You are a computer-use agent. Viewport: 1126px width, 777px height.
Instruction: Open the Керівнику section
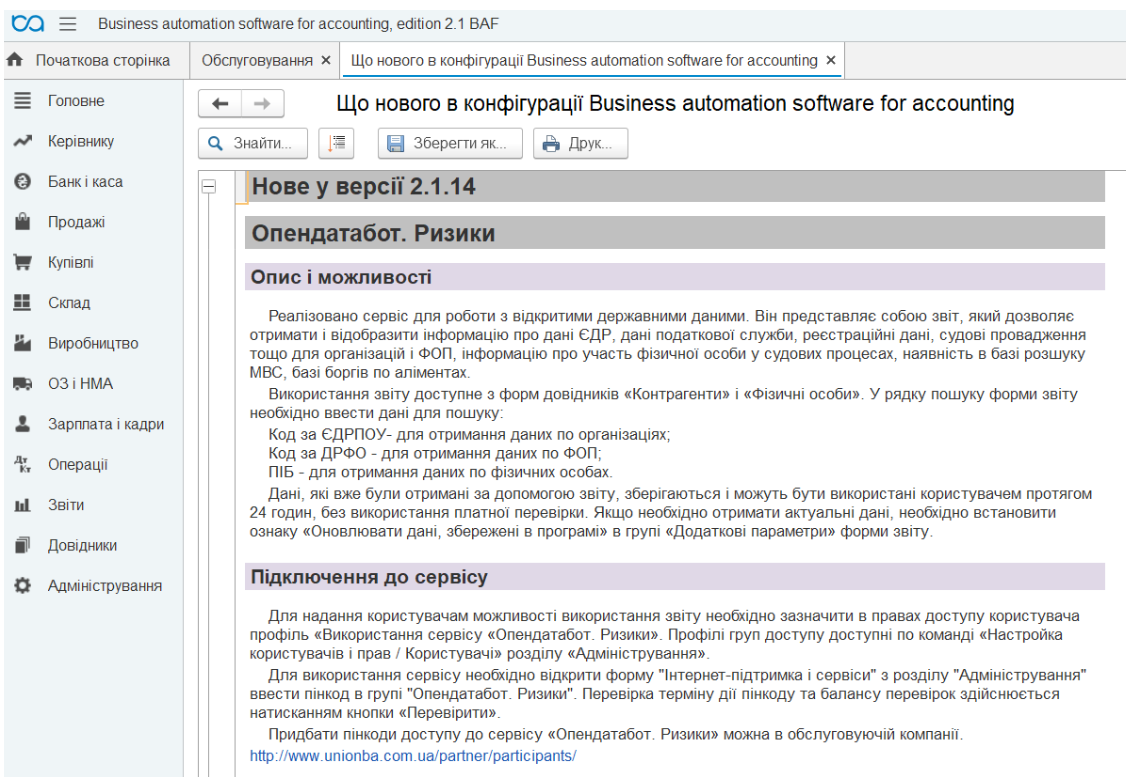pyautogui.click(x=80, y=142)
